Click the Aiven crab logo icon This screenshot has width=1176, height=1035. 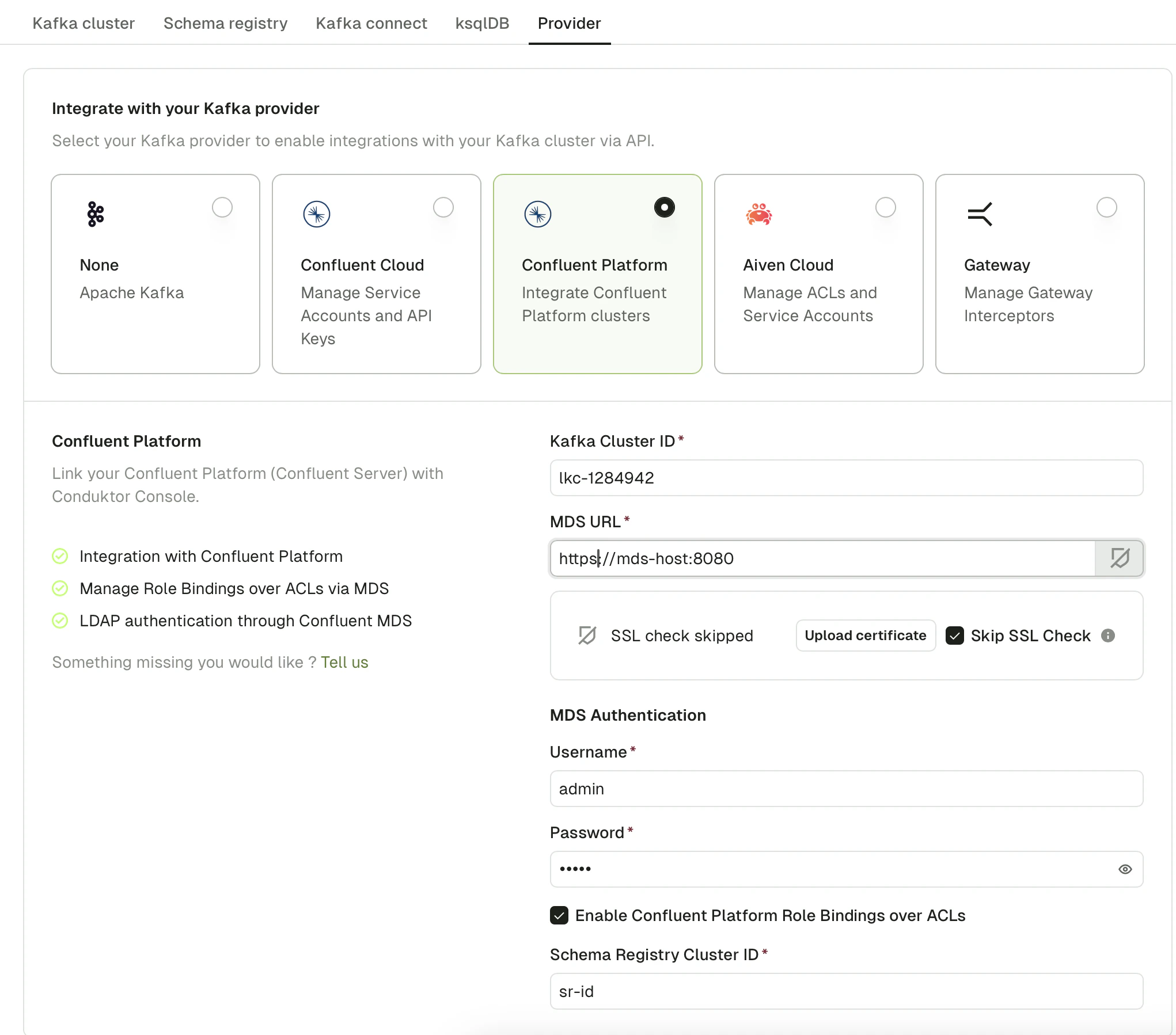click(759, 214)
